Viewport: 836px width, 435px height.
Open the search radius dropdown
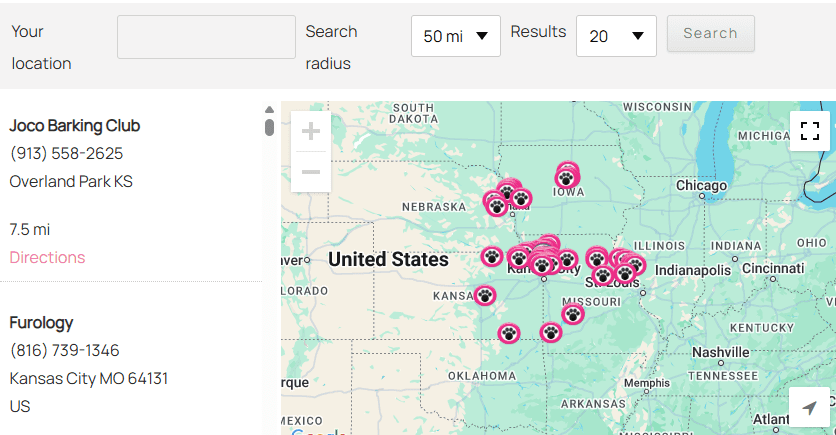455,36
